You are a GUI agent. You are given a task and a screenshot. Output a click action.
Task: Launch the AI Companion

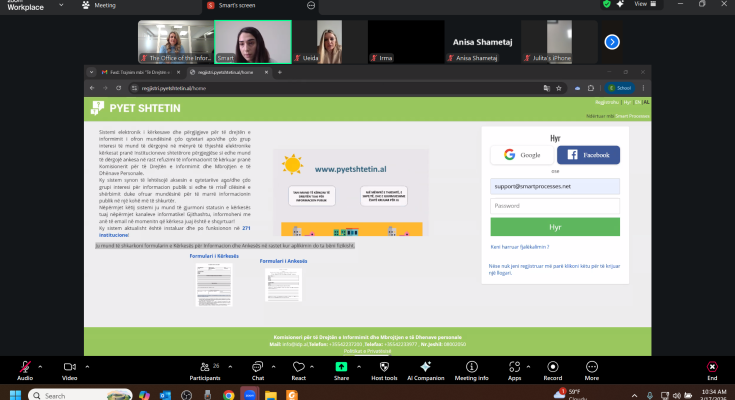point(425,367)
